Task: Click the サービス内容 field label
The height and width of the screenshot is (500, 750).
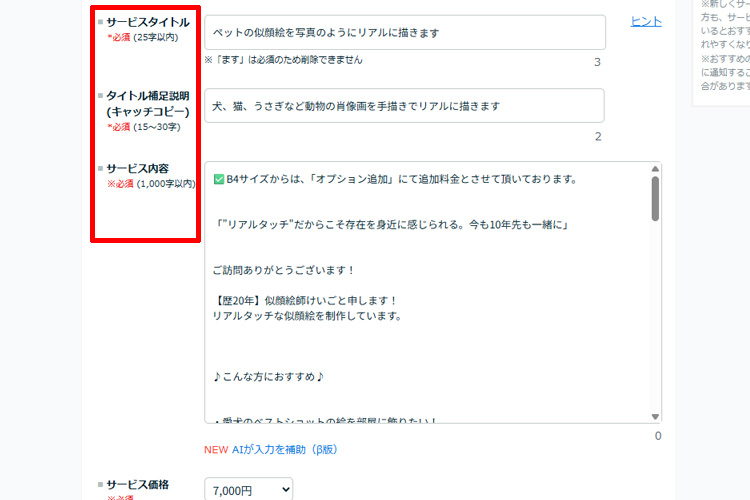Action: (138, 169)
